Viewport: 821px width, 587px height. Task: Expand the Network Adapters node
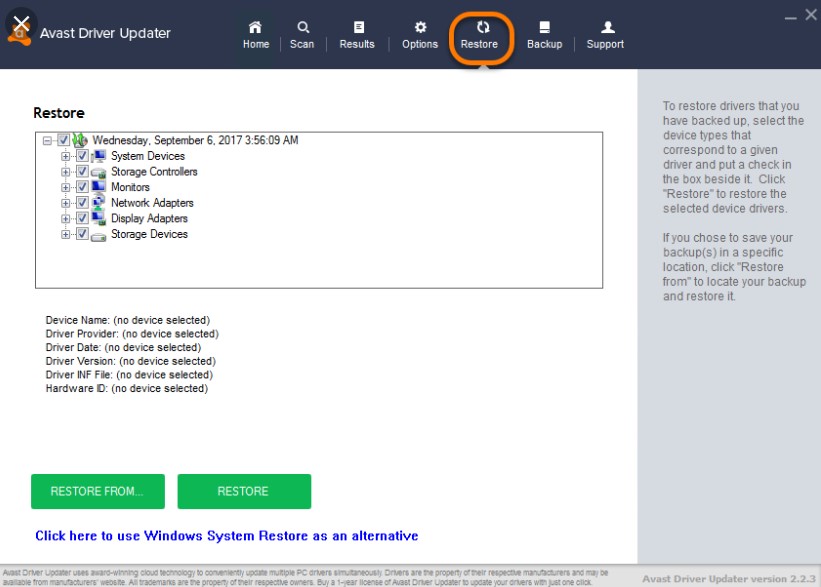(65, 203)
